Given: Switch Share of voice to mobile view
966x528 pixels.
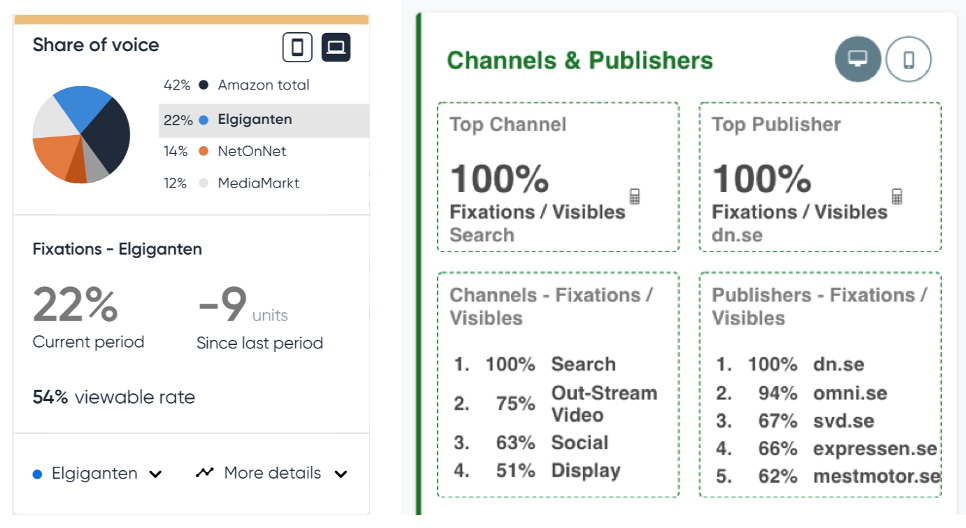Looking at the screenshot, I should [x=298, y=47].
